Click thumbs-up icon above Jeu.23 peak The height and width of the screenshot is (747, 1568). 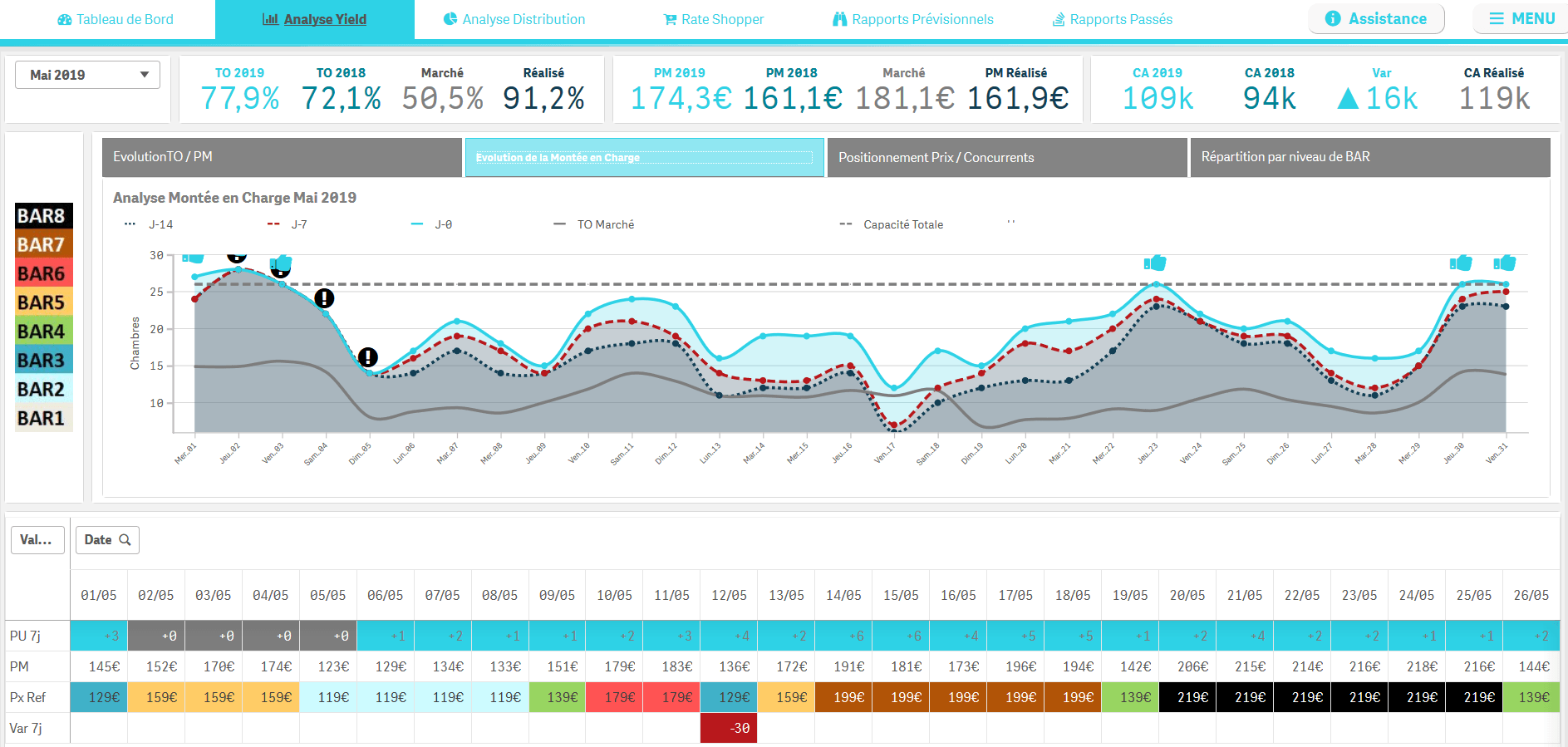pos(1155,263)
